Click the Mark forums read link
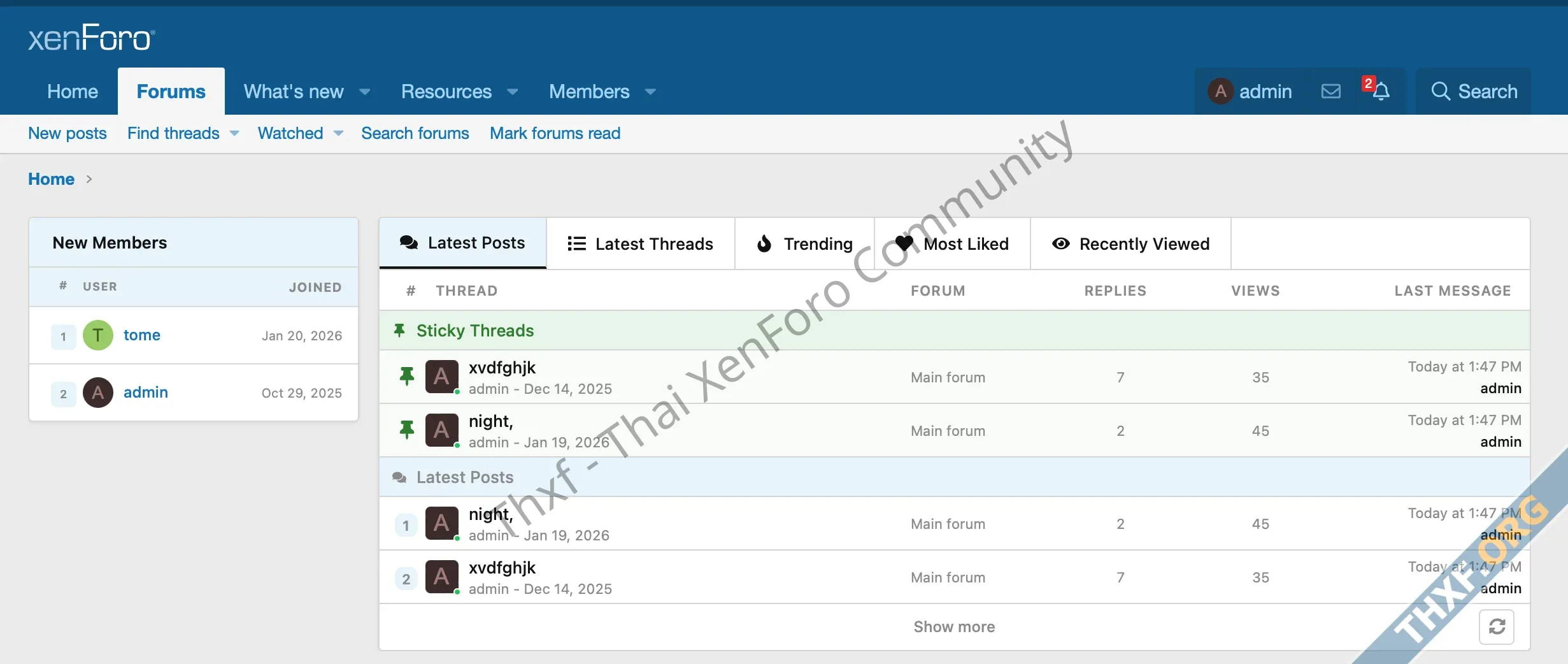 (x=555, y=133)
